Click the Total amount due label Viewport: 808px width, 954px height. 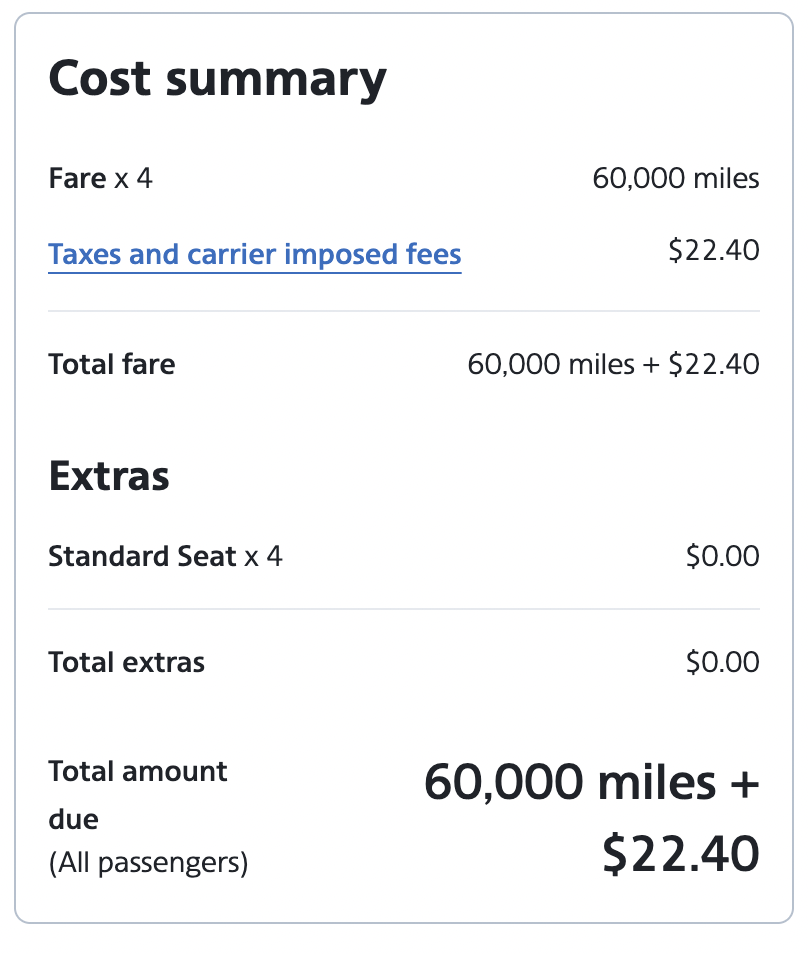click(137, 772)
